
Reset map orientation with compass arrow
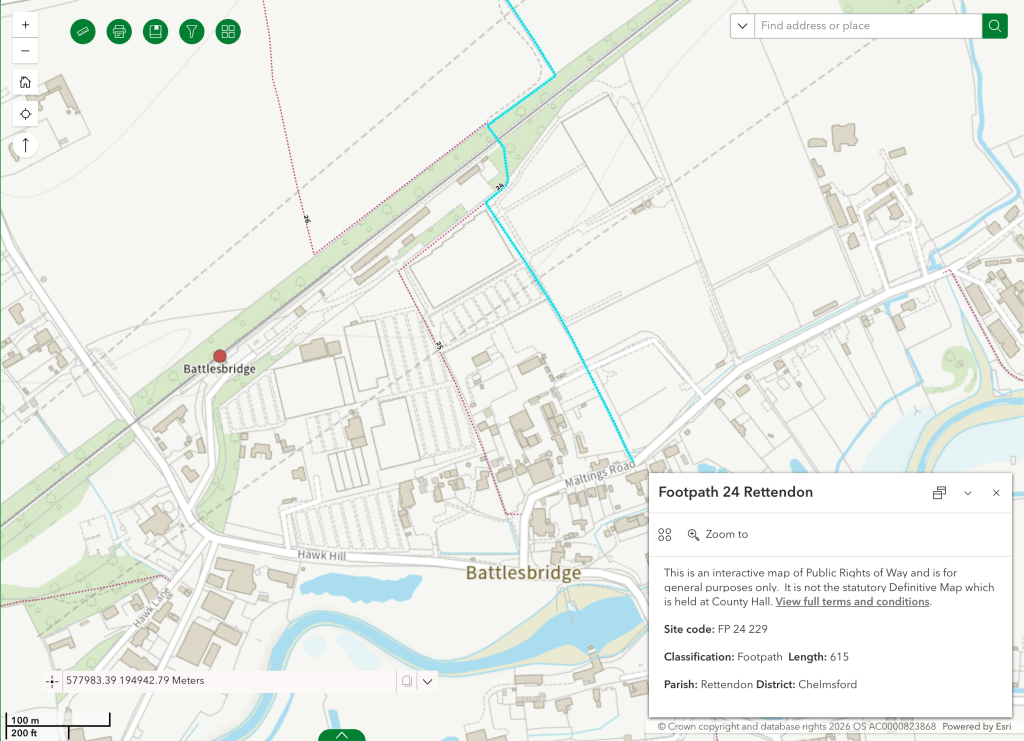26,145
